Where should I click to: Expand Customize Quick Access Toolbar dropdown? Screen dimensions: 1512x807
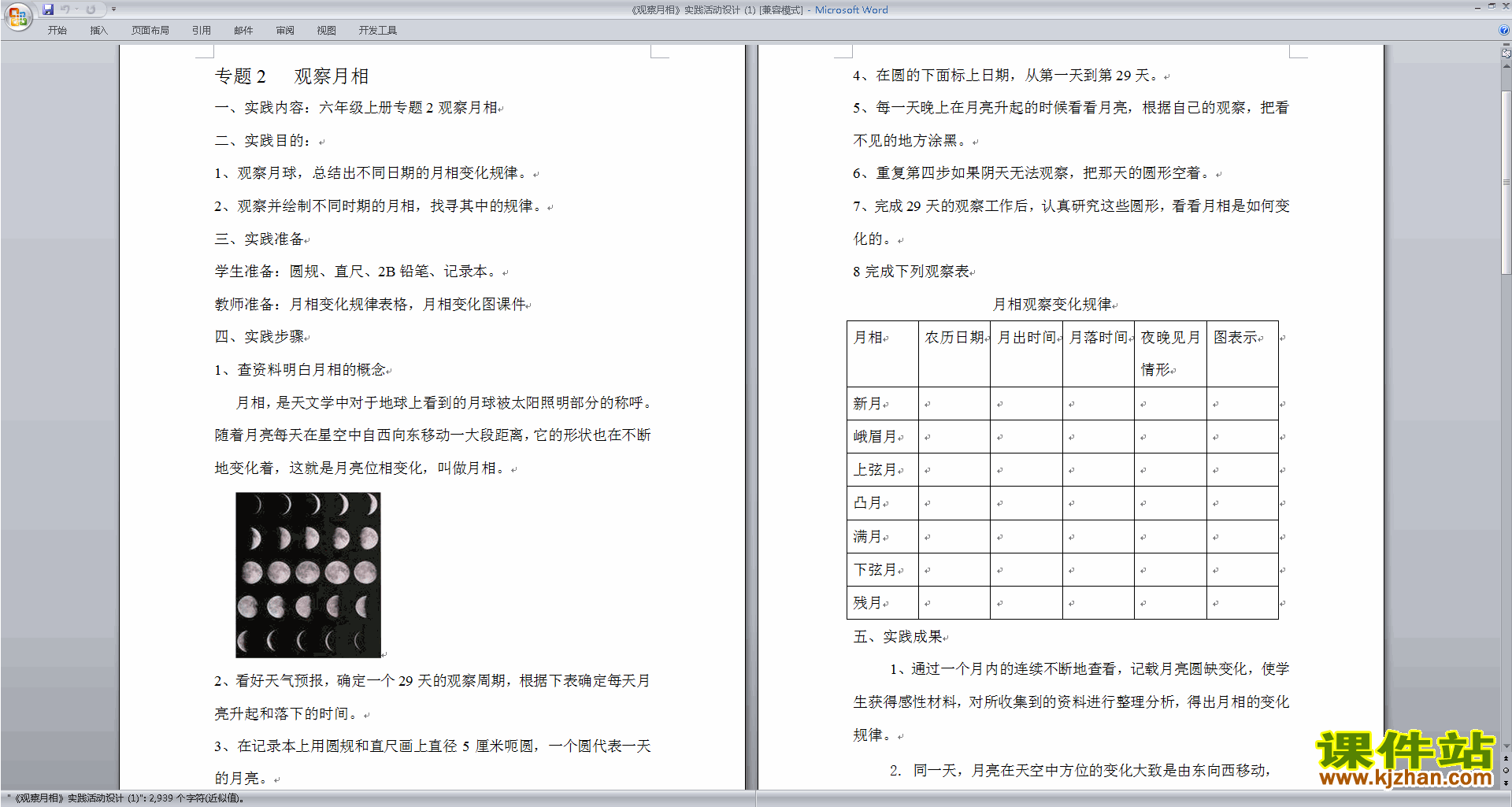click(113, 9)
